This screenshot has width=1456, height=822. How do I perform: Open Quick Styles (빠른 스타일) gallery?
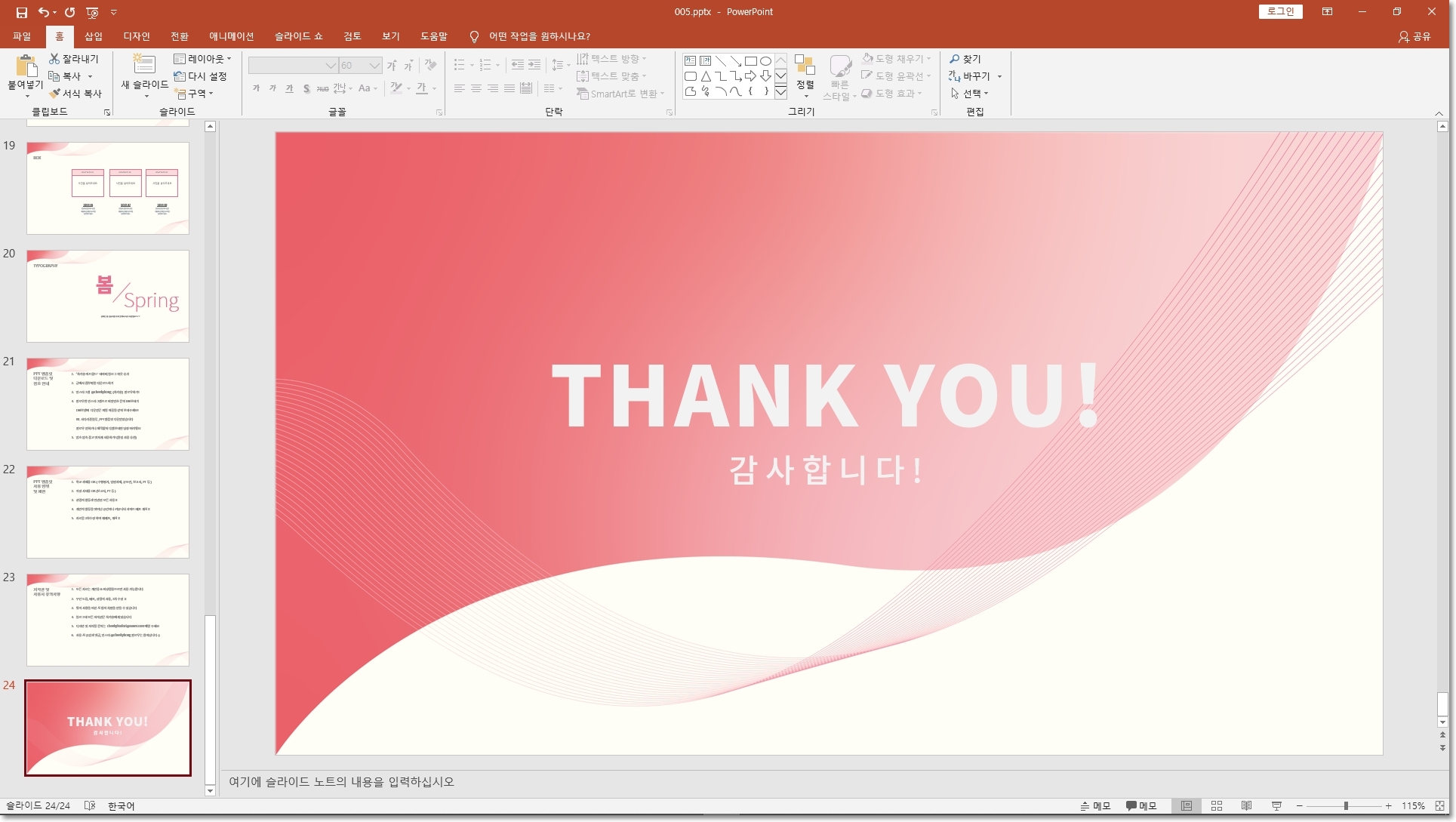click(839, 78)
